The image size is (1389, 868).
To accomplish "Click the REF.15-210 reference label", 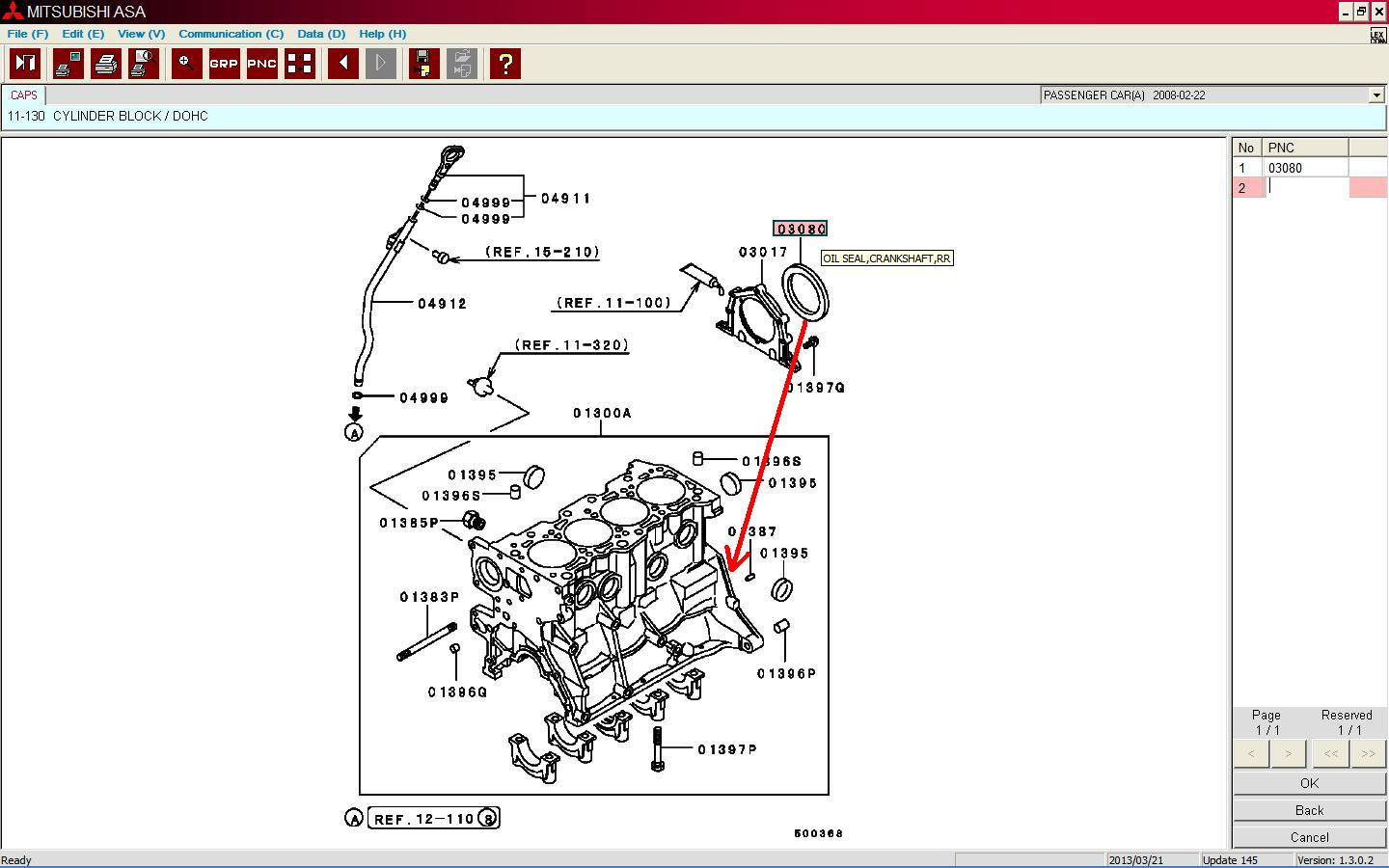I will [543, 252].
